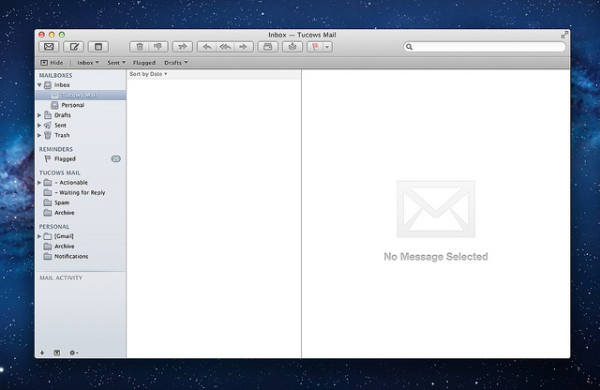
Task: Select Flagged in the favorites bar
Action: [144, 62]
